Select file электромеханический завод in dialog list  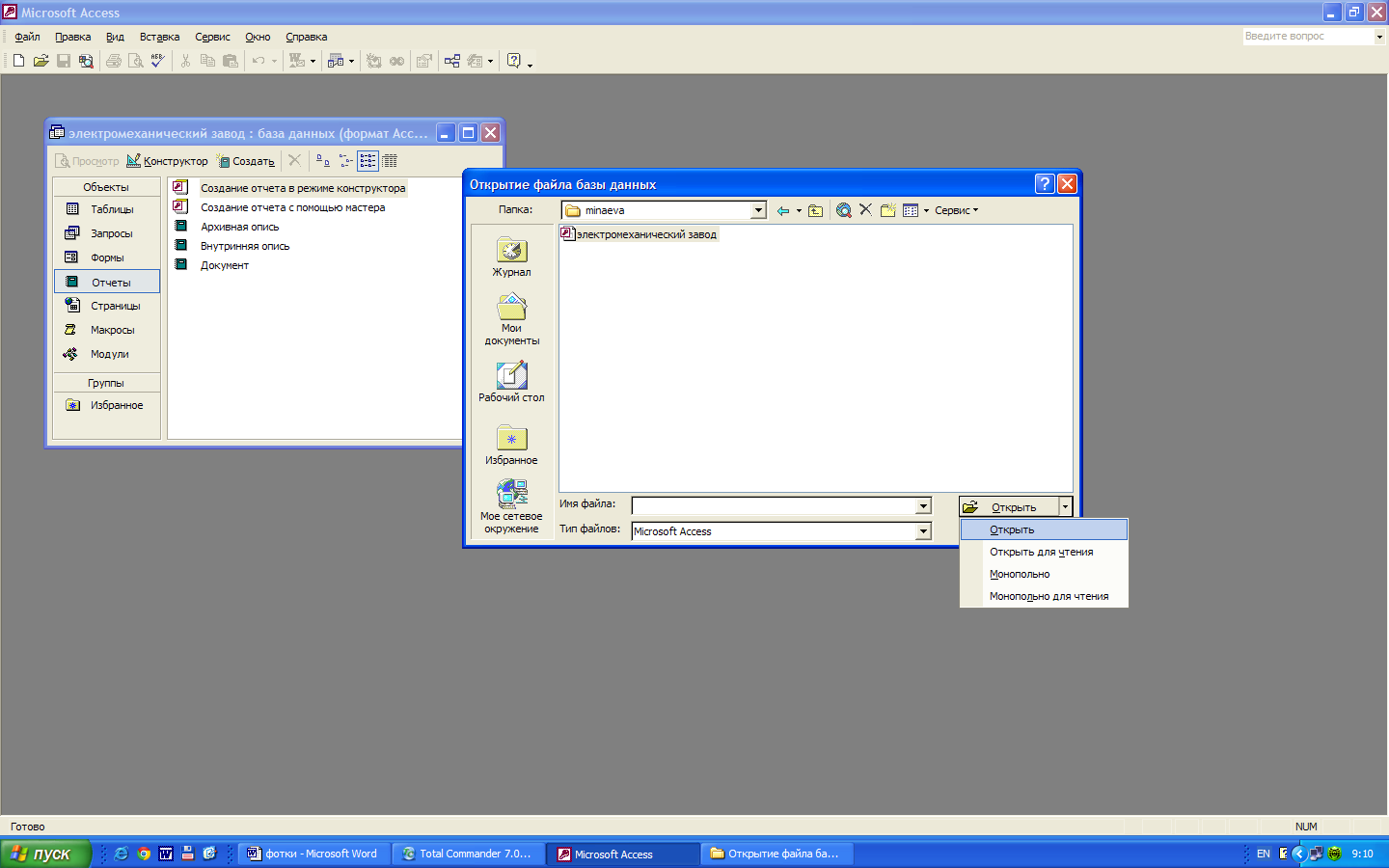pyautogui.click(x=639, y=234)
